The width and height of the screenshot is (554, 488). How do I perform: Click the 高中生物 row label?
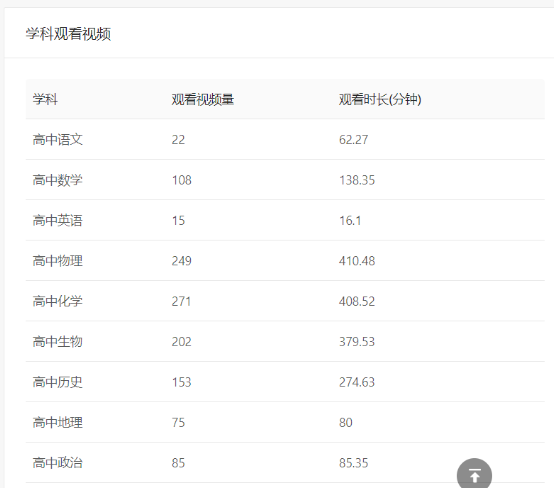point(58,342)
